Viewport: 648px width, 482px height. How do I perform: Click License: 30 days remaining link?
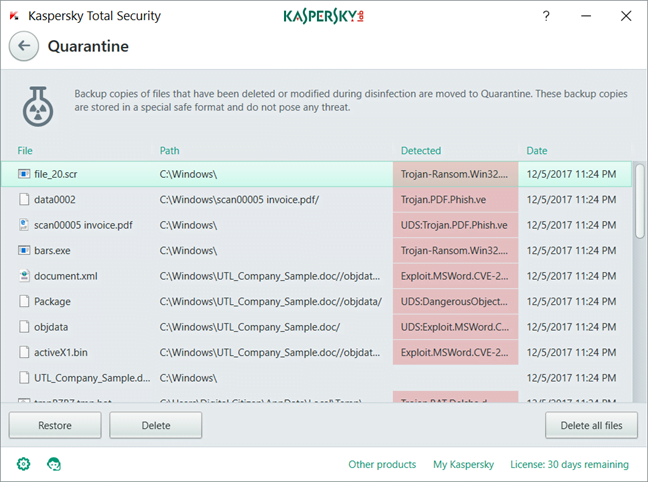pos(569,464)
